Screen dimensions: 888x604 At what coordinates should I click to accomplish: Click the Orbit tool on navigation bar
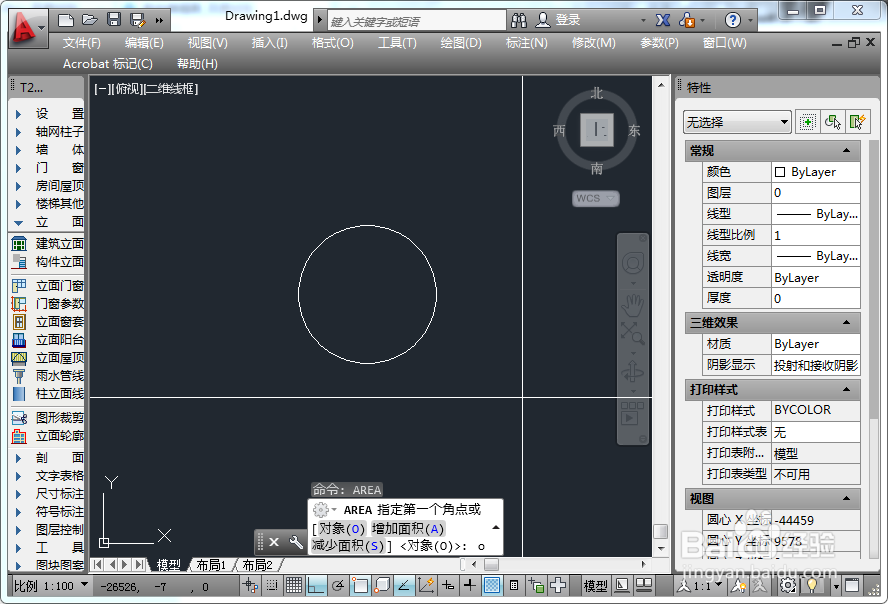(x=632, y=371)
